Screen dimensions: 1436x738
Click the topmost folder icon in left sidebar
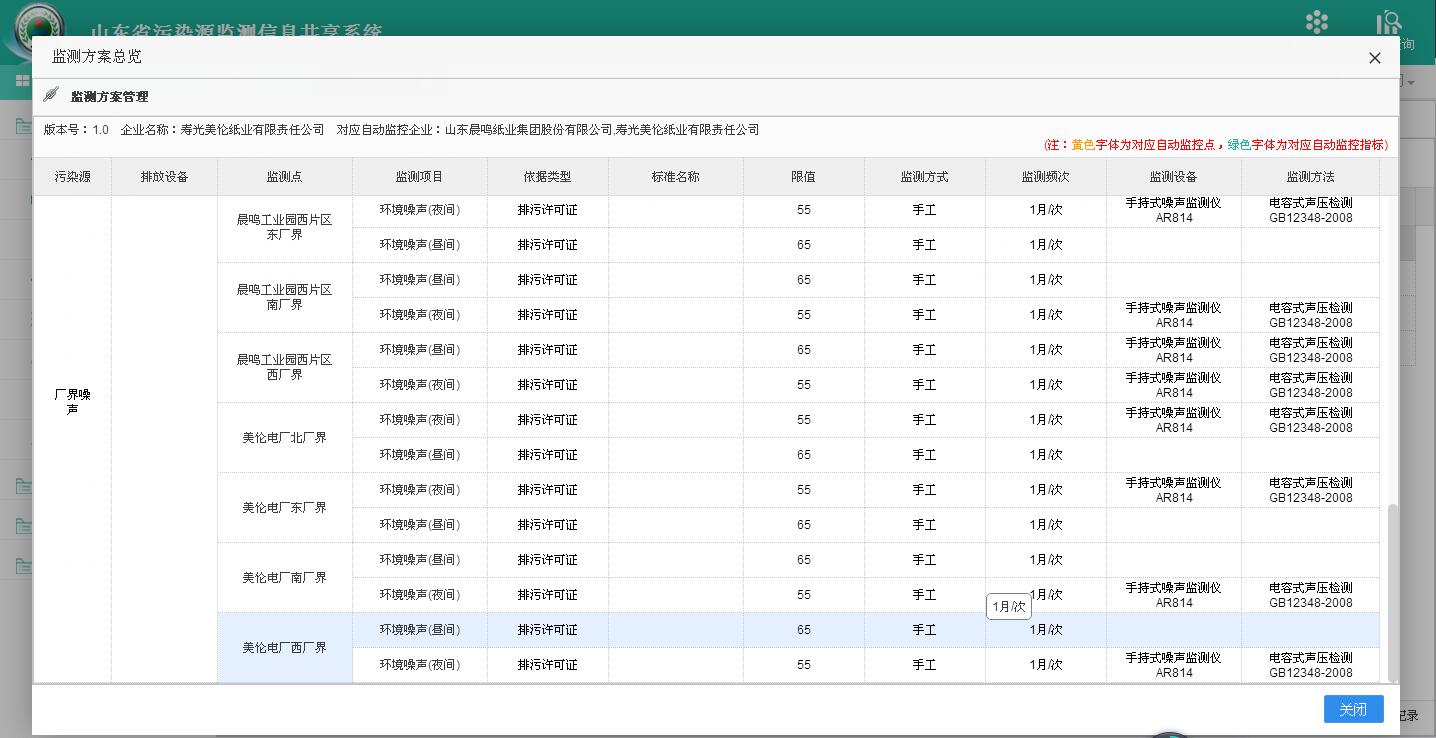(23, 124)
